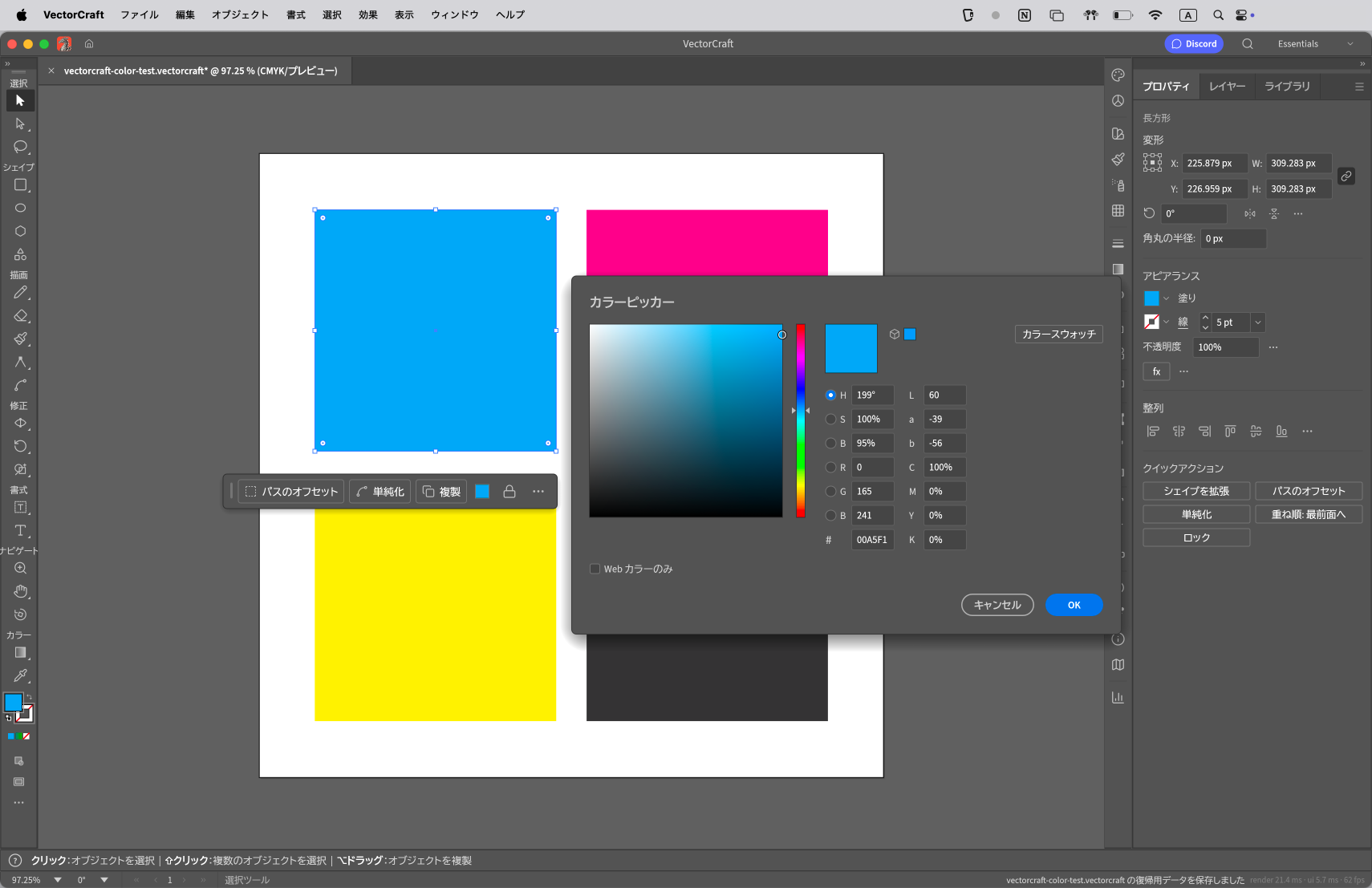This screenshot has height=888, width=1372.
Task: Pick the Ellipse shape tool
Action: (x=20, y=208)
